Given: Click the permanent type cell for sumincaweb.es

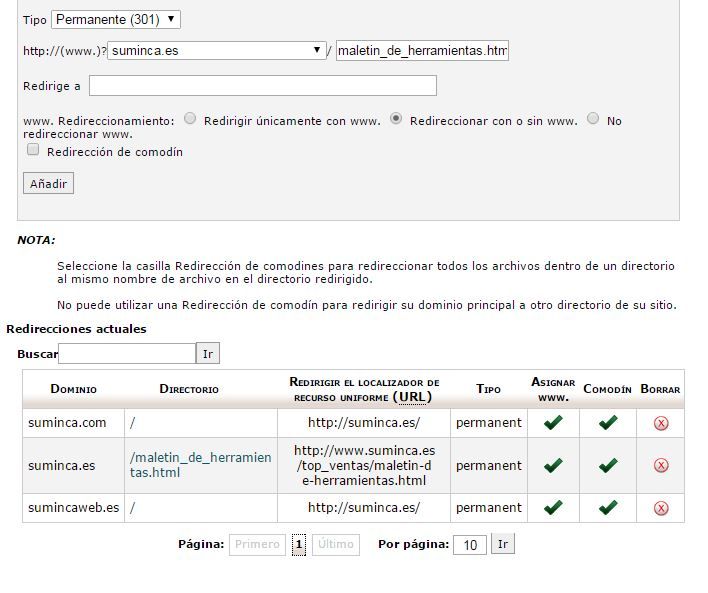Looking at the screenshot, I should click(489, 508).
